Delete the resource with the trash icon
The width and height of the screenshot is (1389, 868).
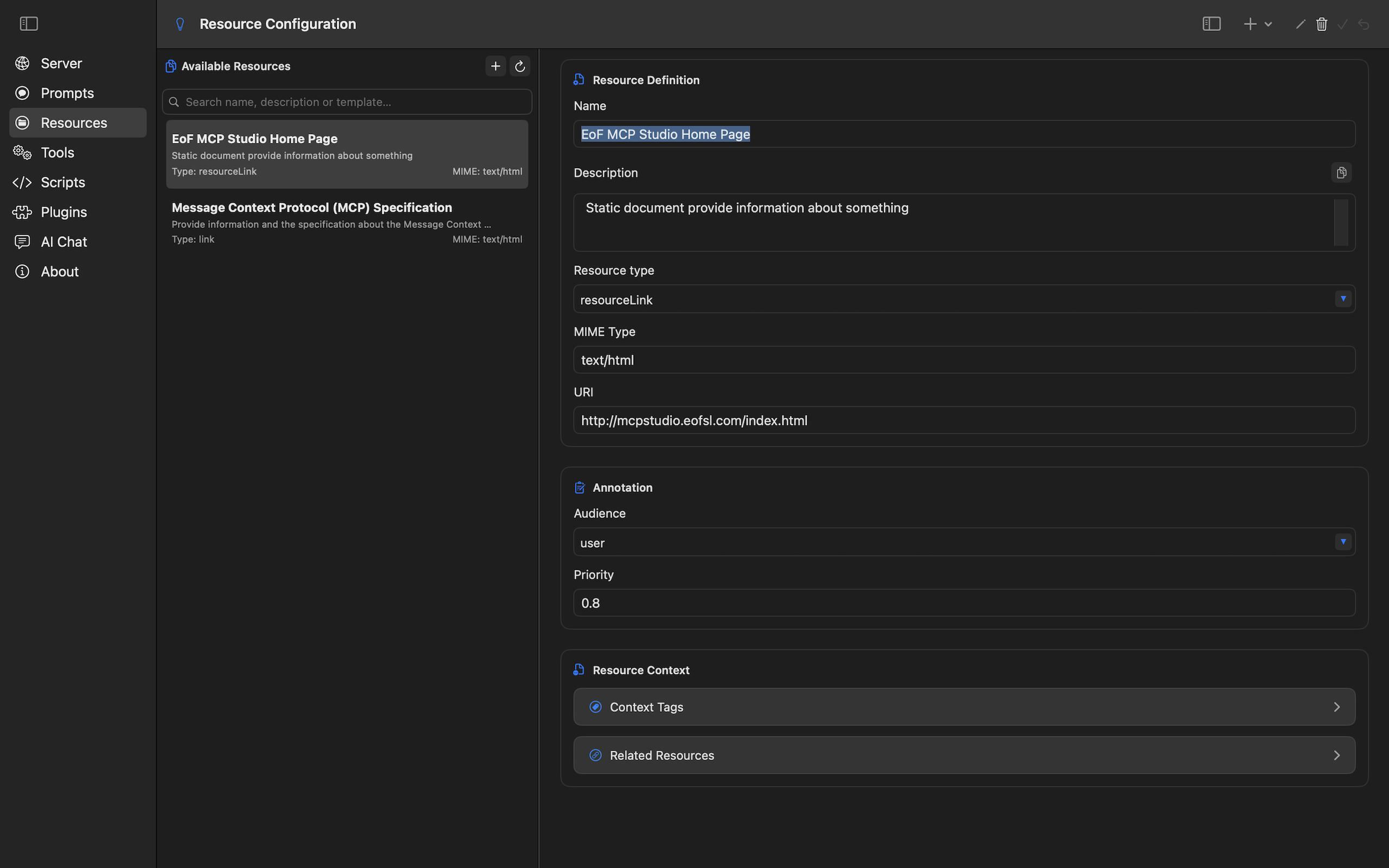pyautogui.click(x=1322, y=24)
